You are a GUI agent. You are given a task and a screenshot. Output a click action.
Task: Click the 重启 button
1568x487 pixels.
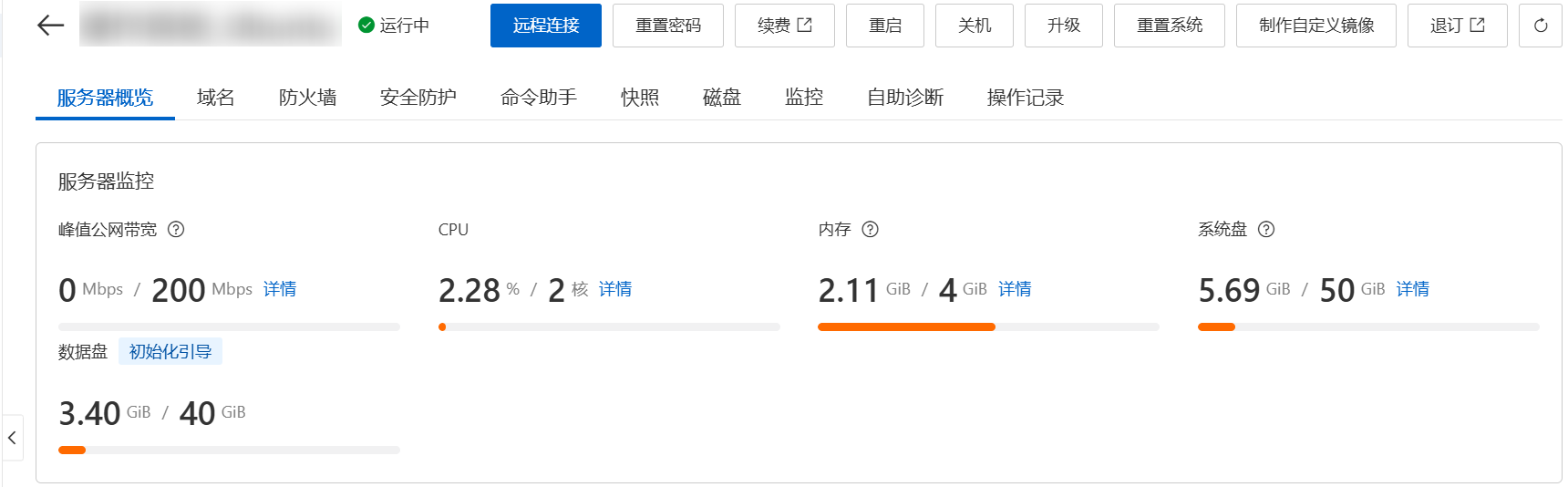(884, 26)
